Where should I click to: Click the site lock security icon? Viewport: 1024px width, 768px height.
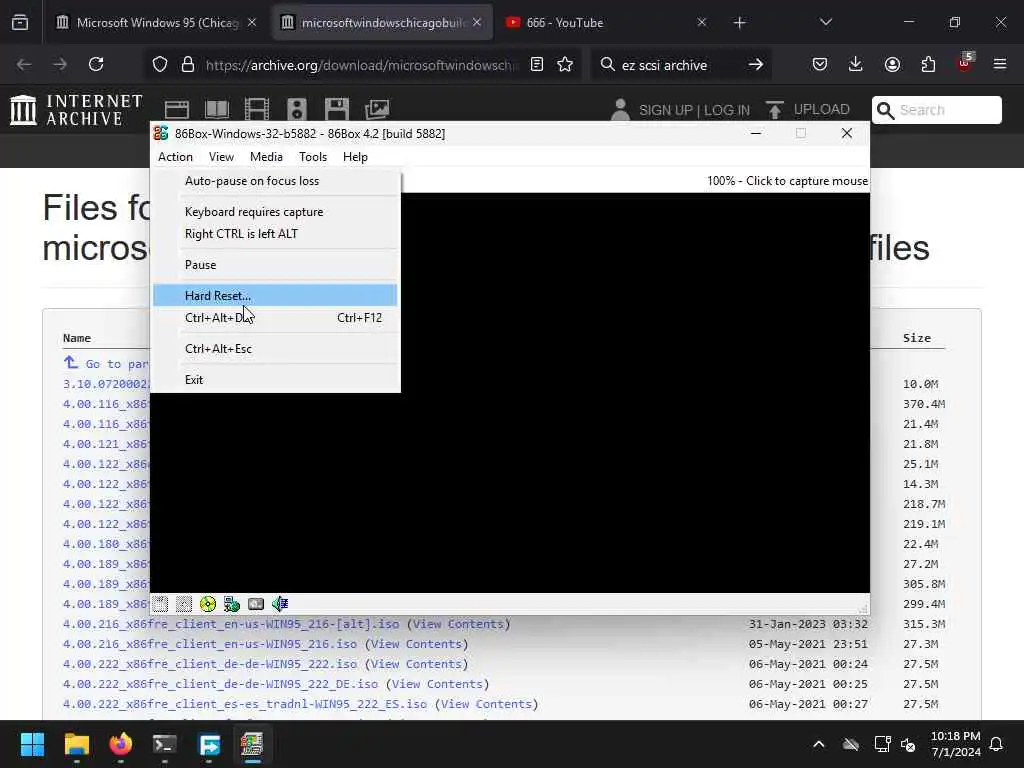188,64
